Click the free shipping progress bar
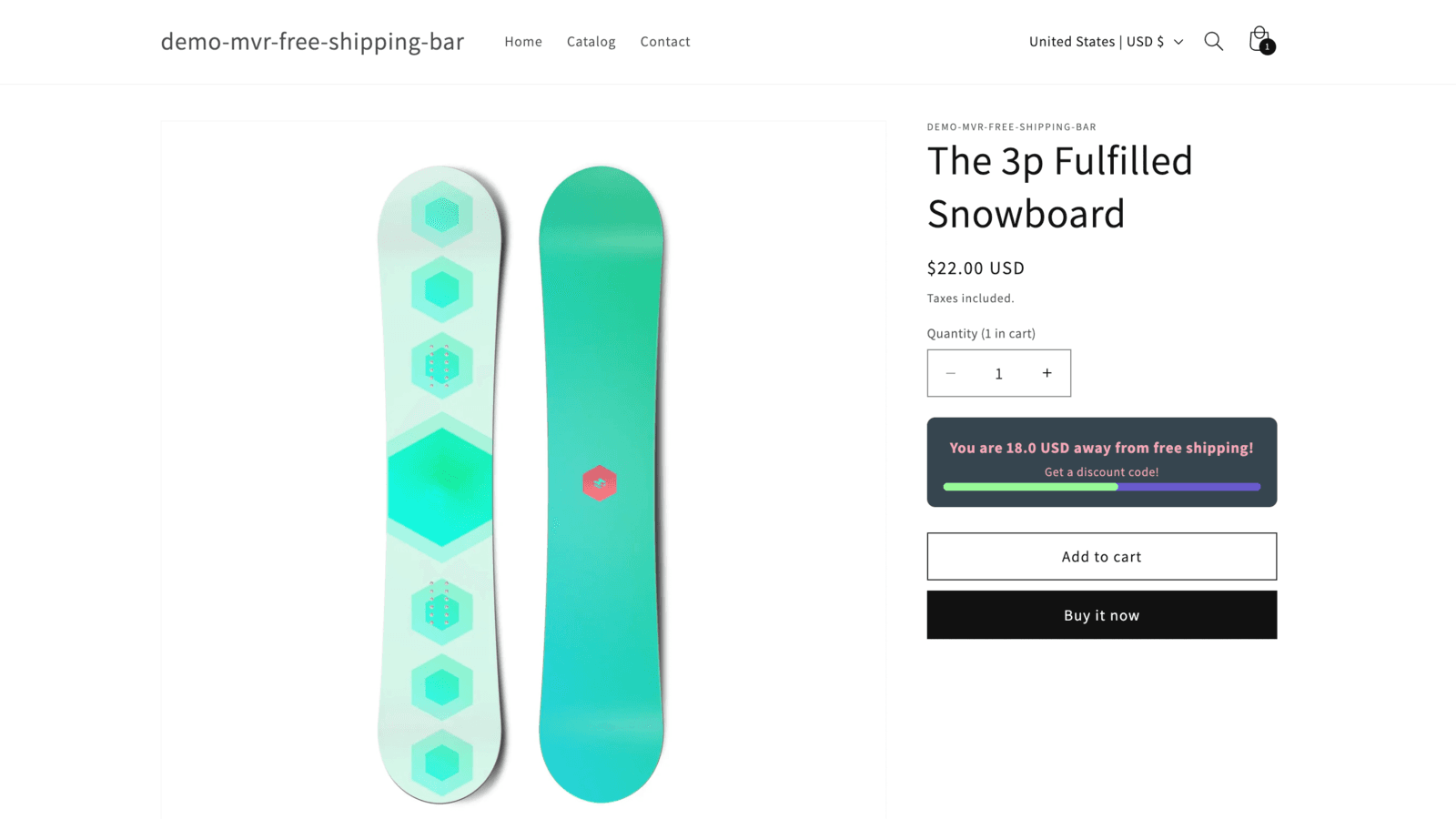The height and width of the screenshot is (819, 1456). point(1101,487)
